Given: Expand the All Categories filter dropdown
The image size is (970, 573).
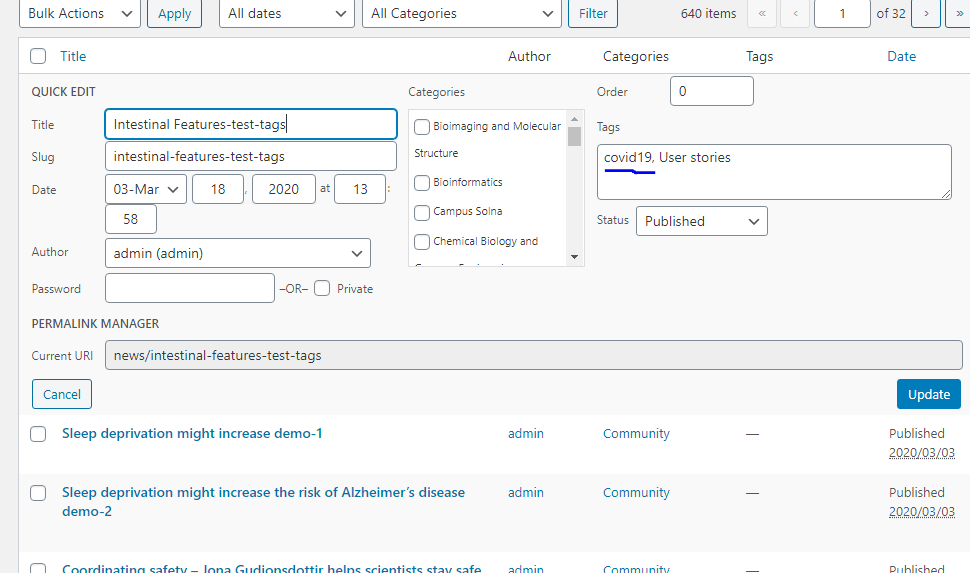Looking at the screenshot, I should coord(461,14).
